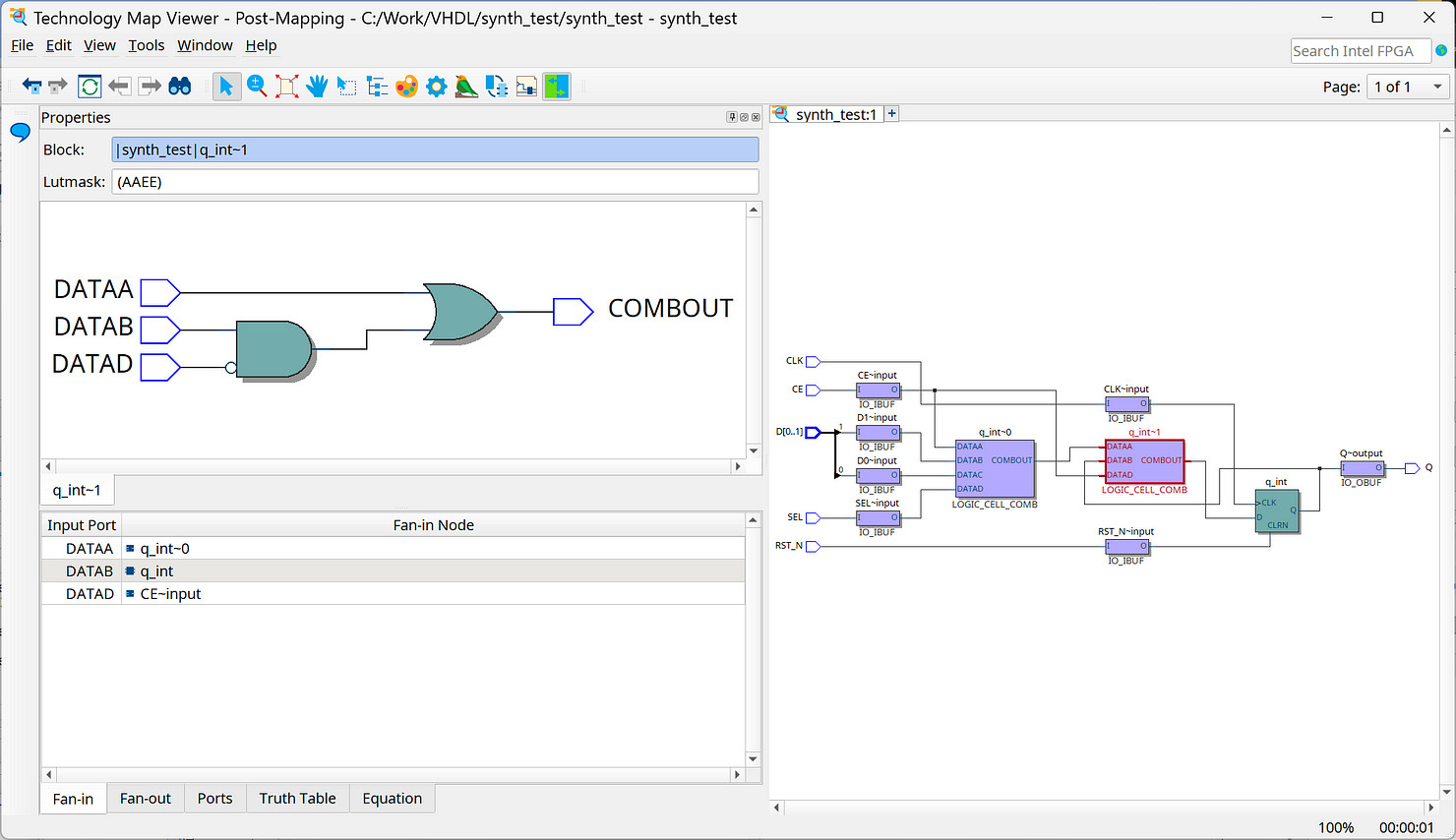The image size is (1456, 840).
Task: Click the bird's eye view icon
Action: pos(466,87)
